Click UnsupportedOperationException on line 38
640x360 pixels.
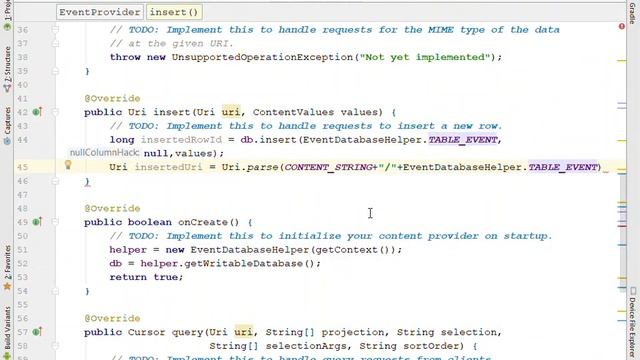click(x=262, y=57)
